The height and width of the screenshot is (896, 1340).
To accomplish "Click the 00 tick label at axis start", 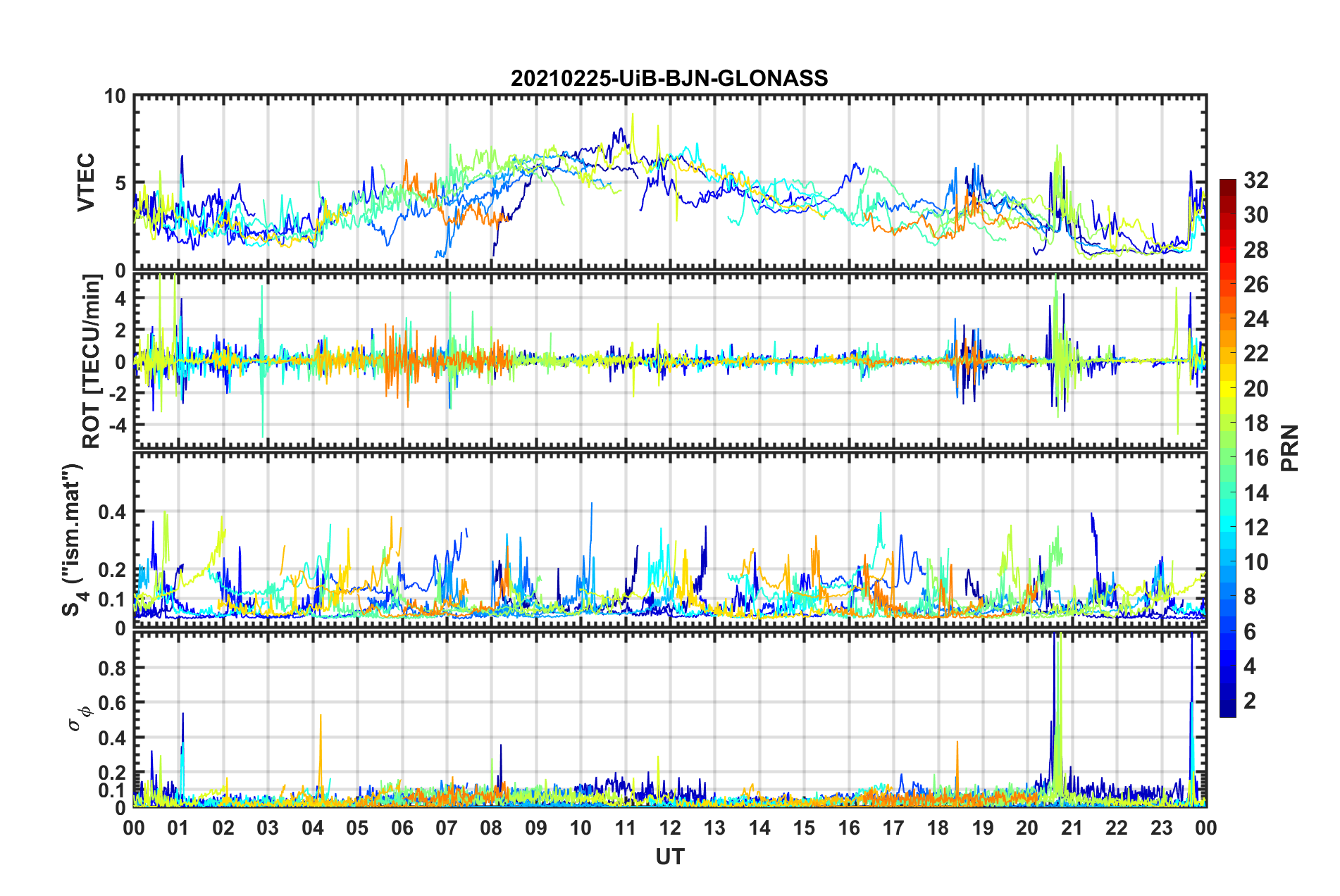I will click(134, 828).
